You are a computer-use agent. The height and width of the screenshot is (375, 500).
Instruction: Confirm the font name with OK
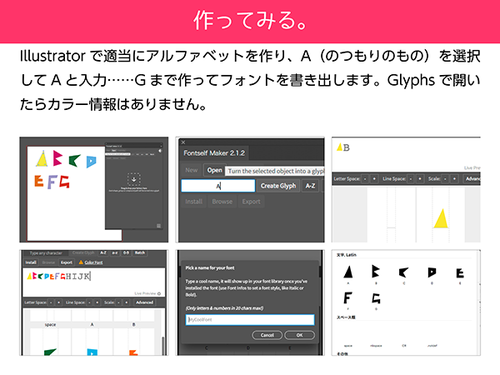click(299, 335)
